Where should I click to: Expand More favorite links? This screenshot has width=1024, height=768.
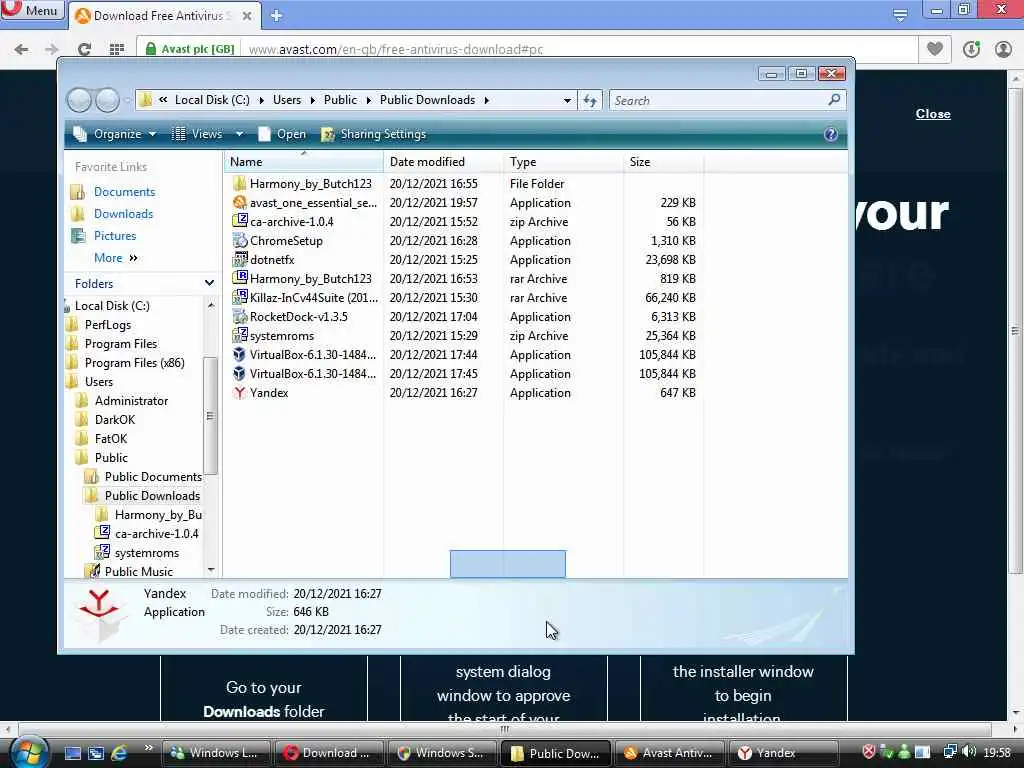(116, 258)
